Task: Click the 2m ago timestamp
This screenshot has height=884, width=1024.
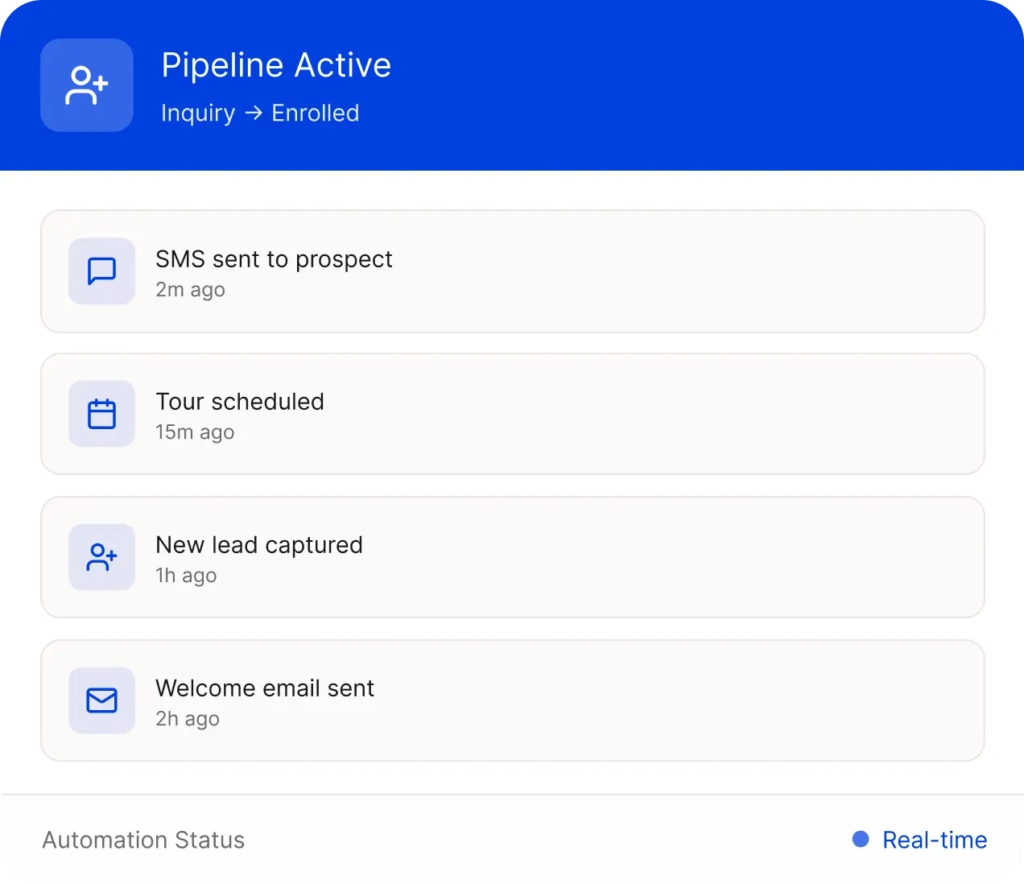Action: click(x=190, y=290)
